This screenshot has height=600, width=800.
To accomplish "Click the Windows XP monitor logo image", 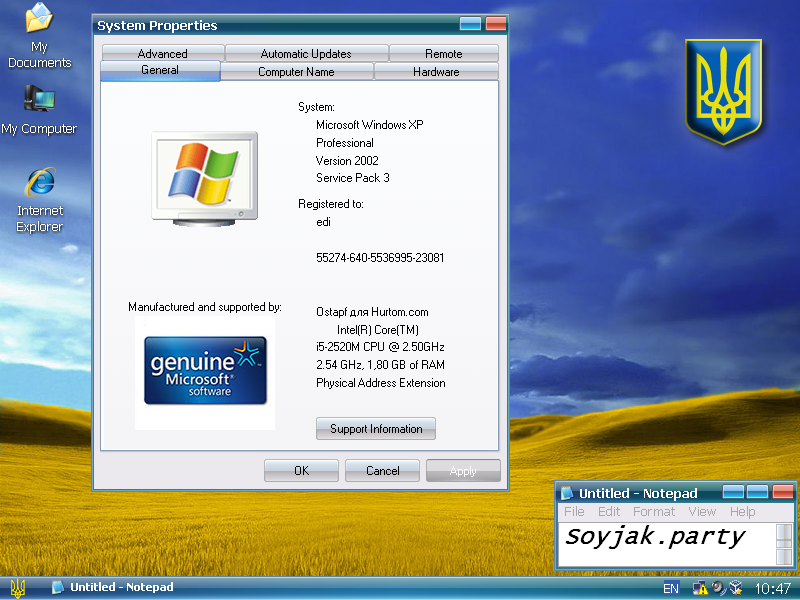I will [x=205, y=179].
